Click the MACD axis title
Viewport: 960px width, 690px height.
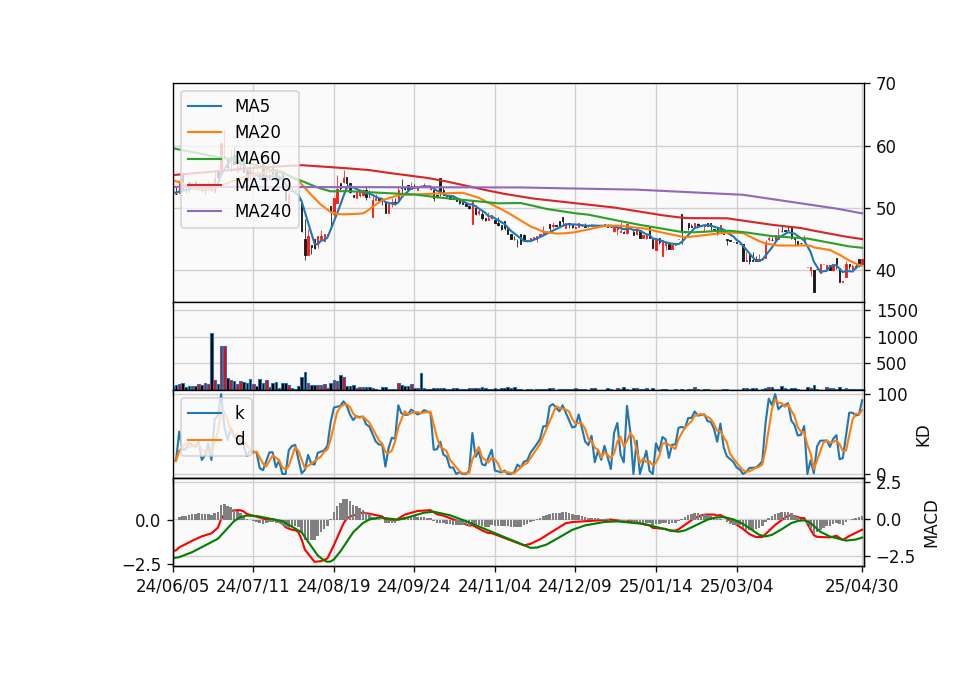tap(931, 524)
